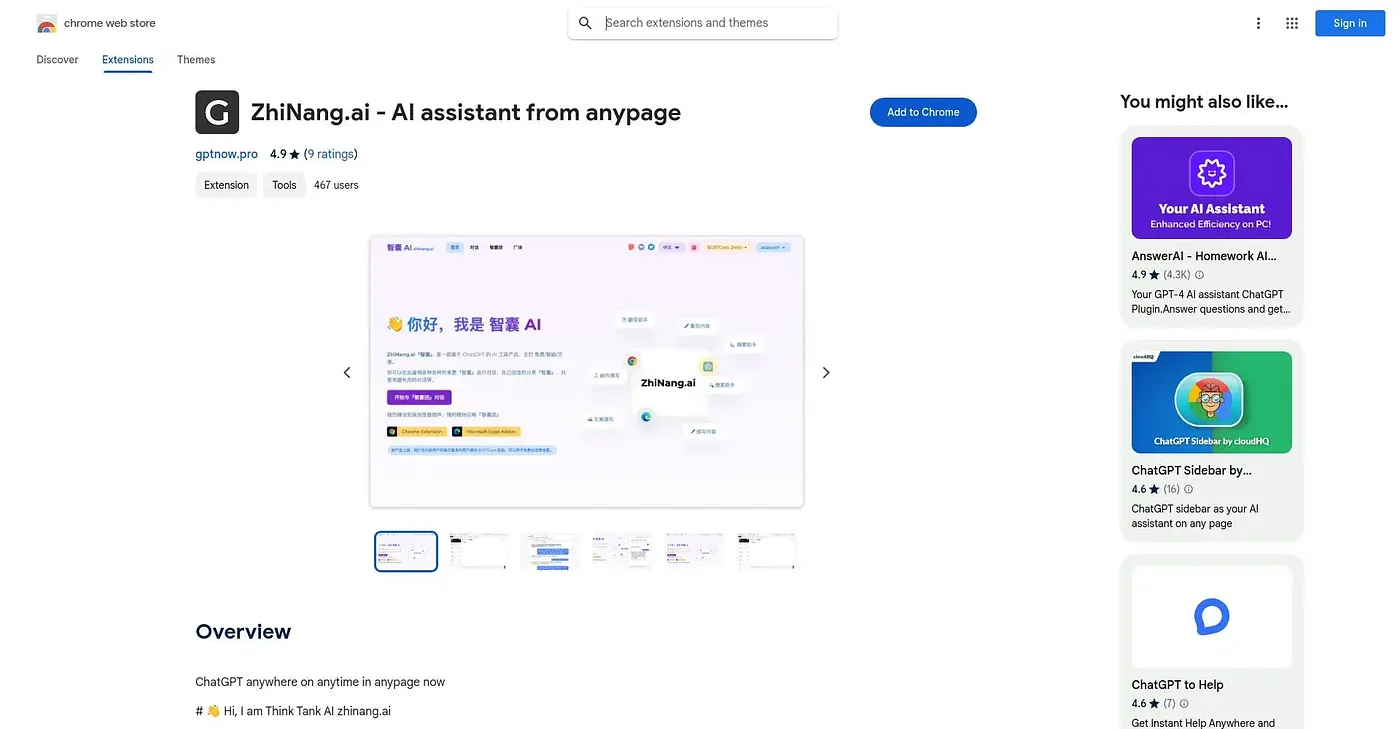Click the ChatGPT Sidebar by... title

coord(1192,470)
